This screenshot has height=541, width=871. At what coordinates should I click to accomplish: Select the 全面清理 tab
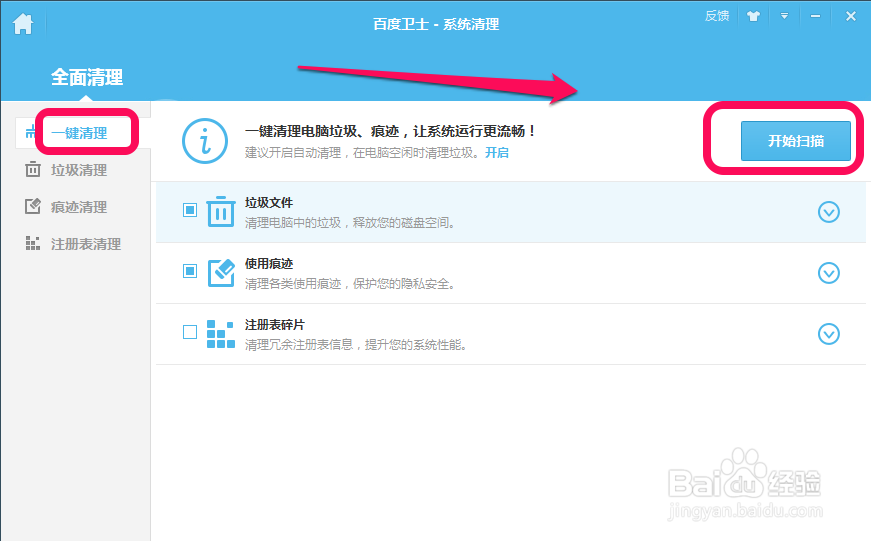[87, 77]
